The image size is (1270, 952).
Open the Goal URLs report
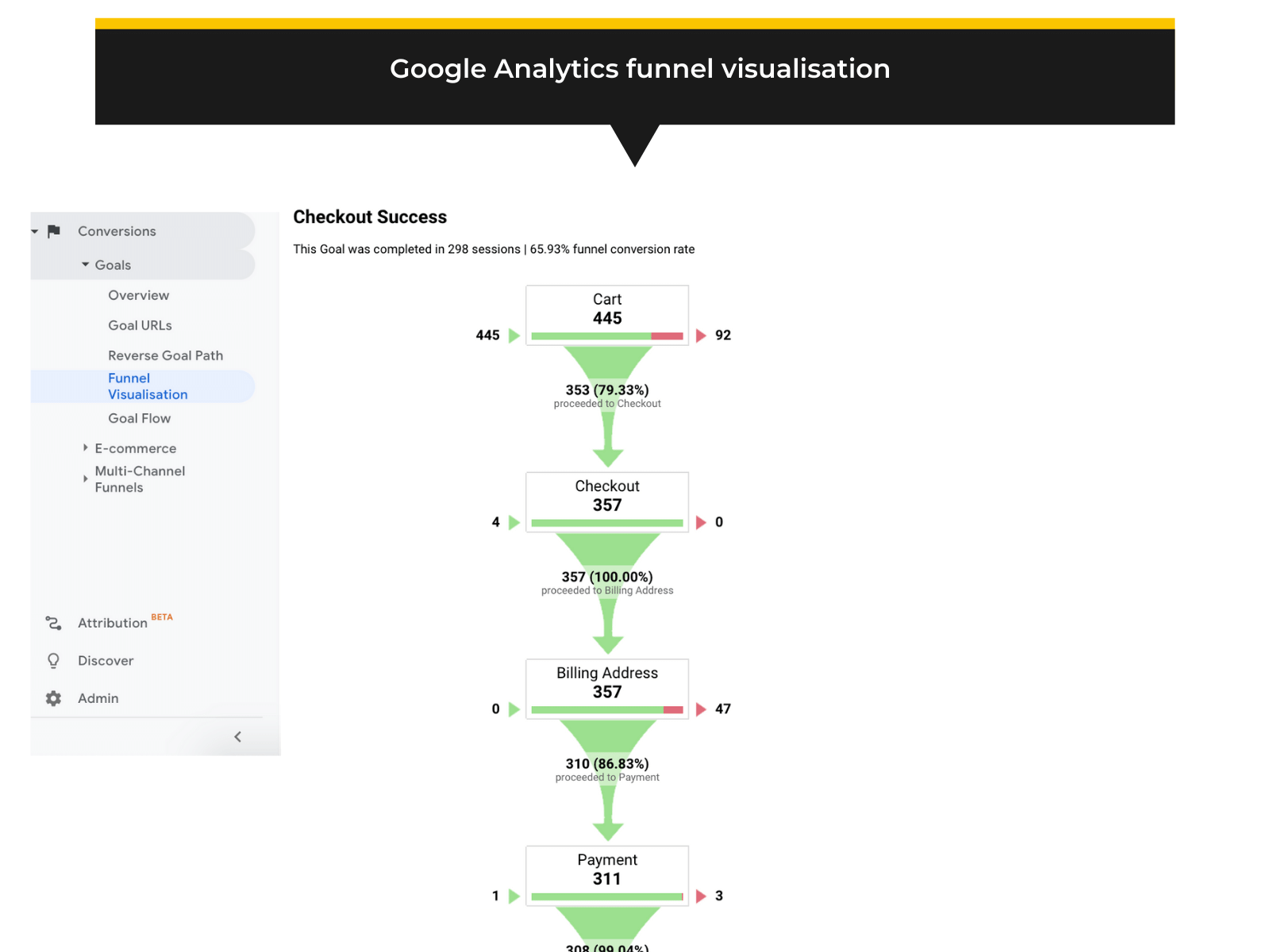(x=140, y=325)
